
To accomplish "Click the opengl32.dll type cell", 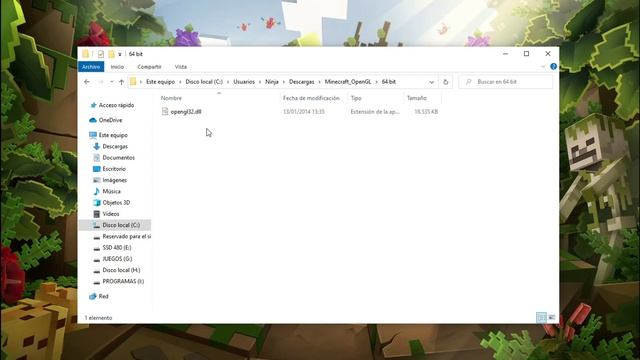I will click(x=375, y=111).
